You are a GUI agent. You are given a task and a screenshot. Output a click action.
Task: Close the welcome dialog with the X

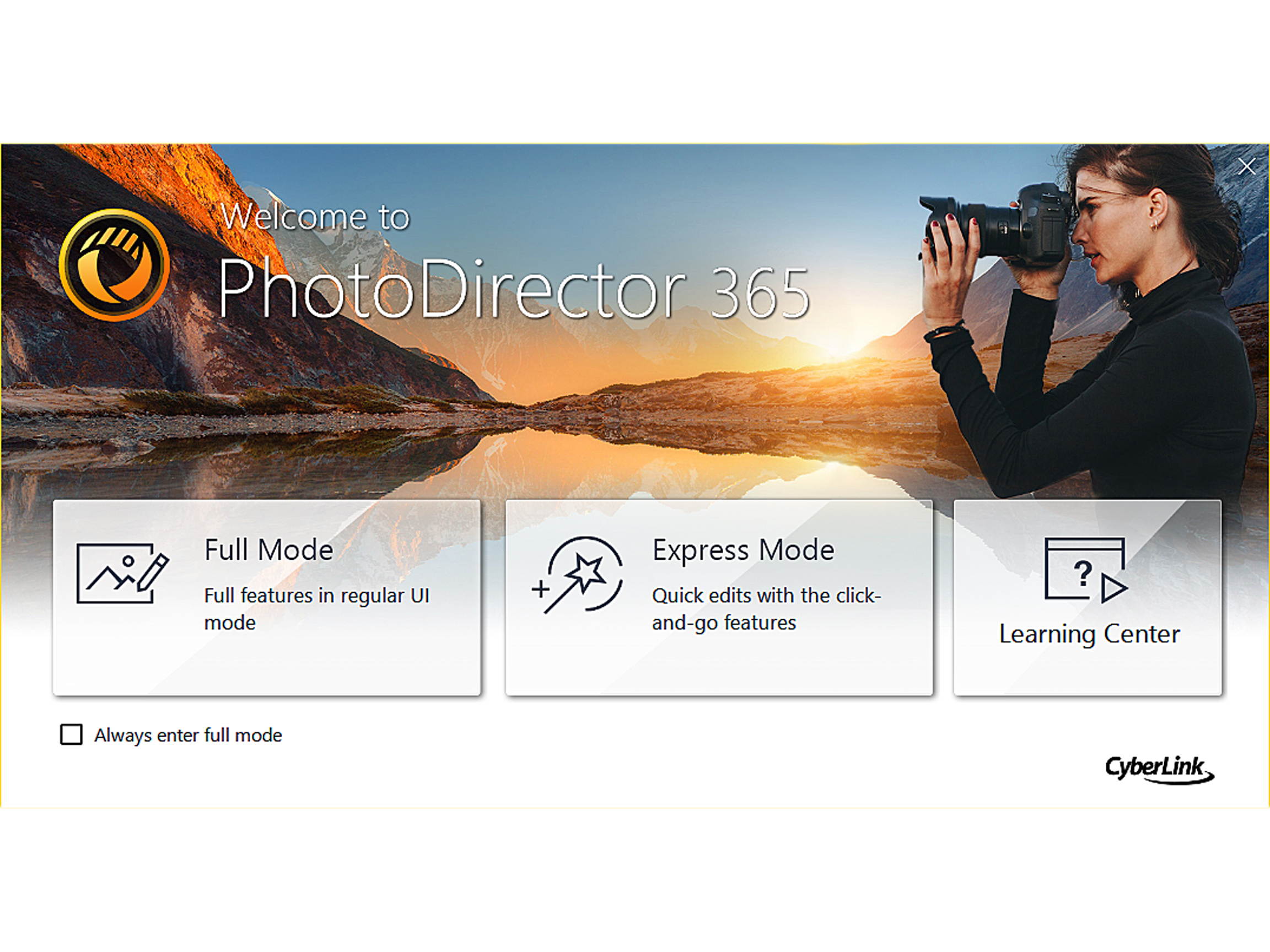[1246, 167]
